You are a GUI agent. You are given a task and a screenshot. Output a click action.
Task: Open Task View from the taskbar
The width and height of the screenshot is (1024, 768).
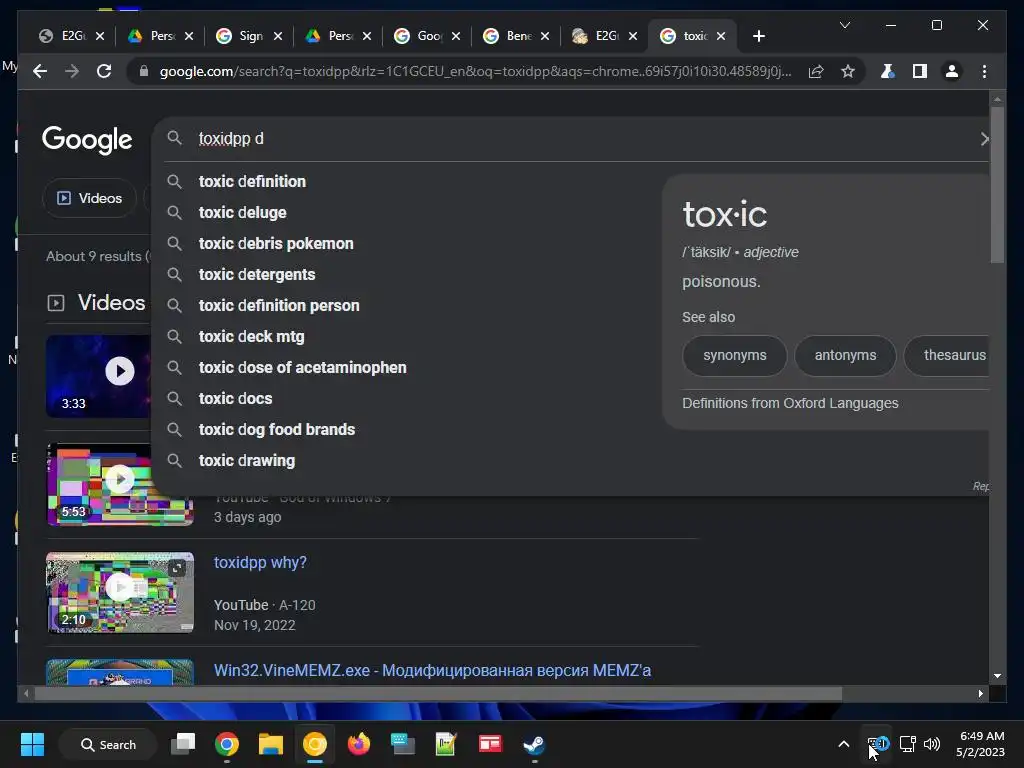click(184, 744)
